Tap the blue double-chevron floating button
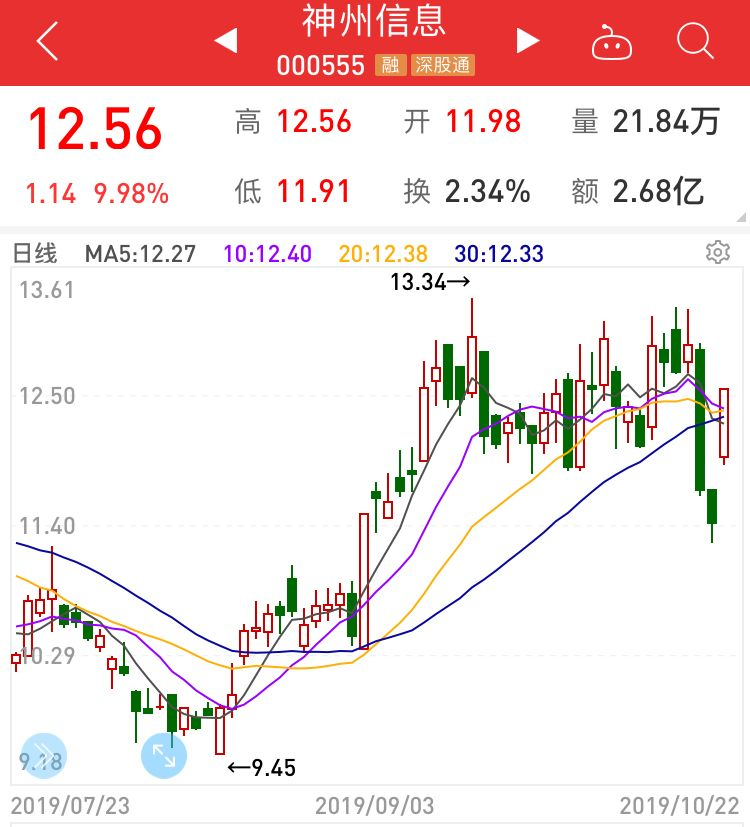750x827 pixels. 43,756
